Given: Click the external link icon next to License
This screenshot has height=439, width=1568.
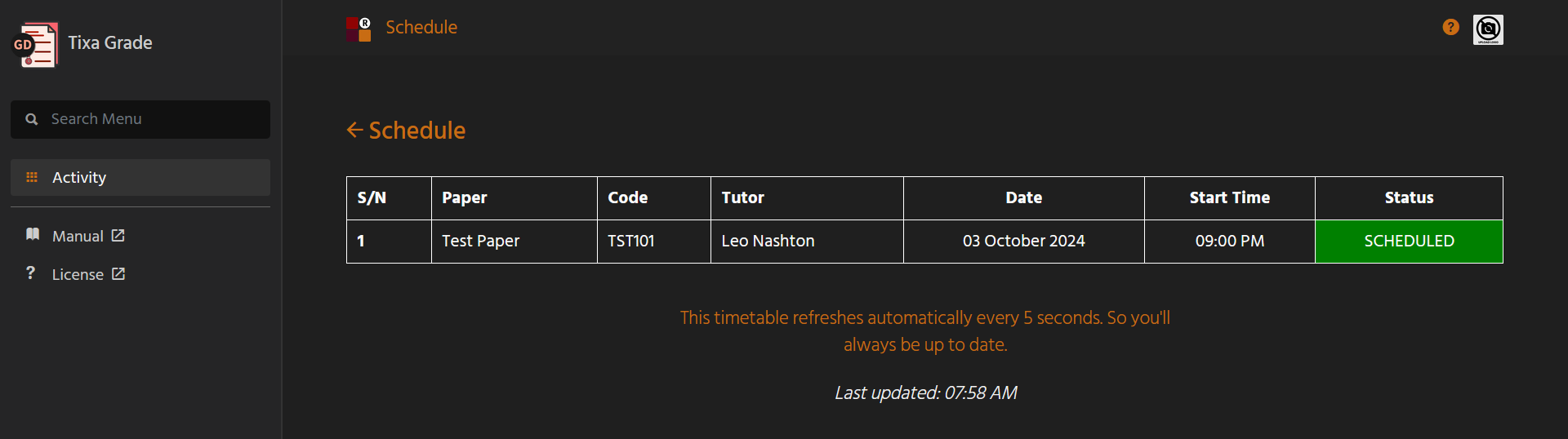Looking at the screenshot, I should pos(118,273).
